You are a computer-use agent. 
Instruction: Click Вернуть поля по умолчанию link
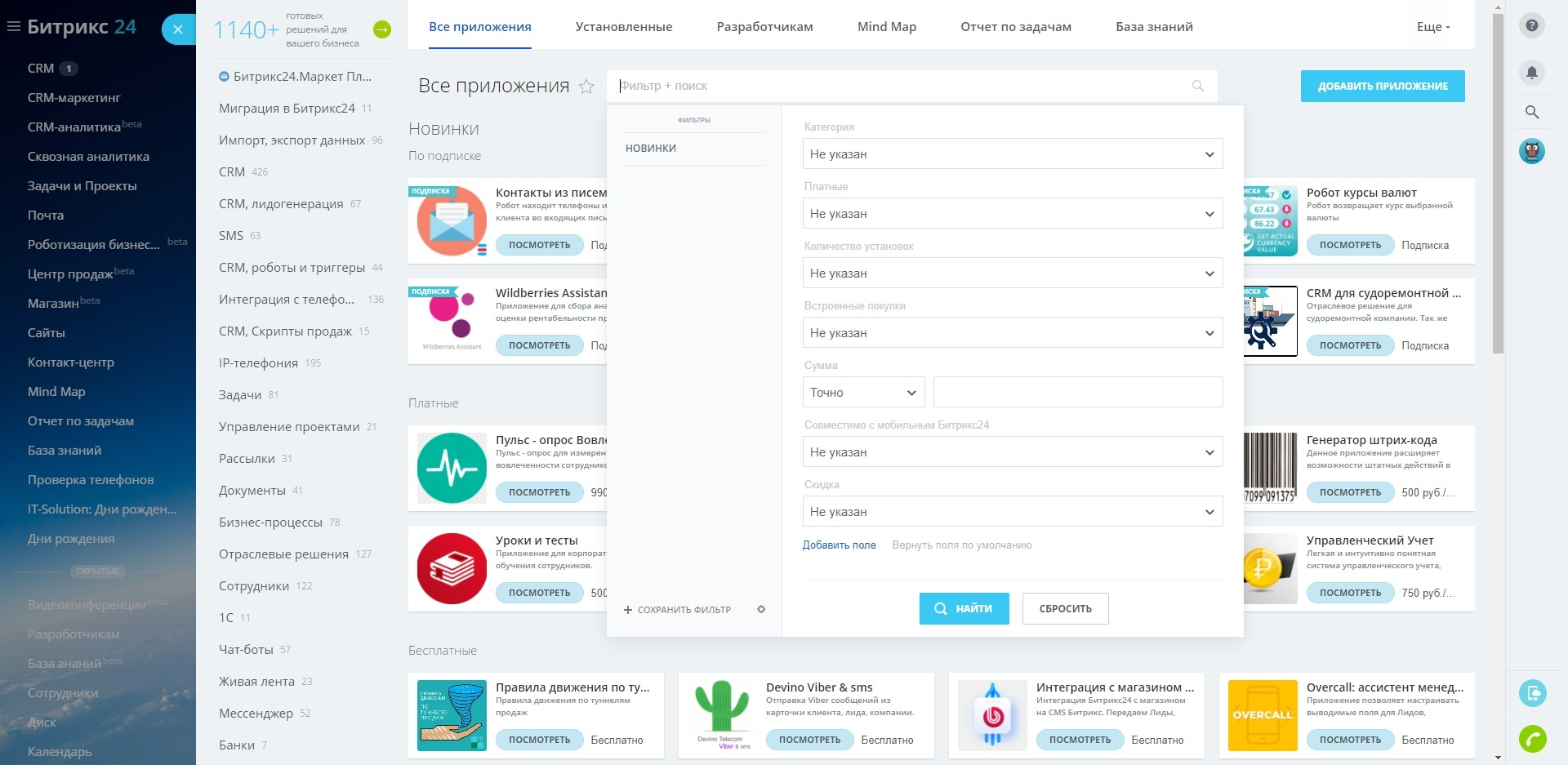tap(962, 545)
